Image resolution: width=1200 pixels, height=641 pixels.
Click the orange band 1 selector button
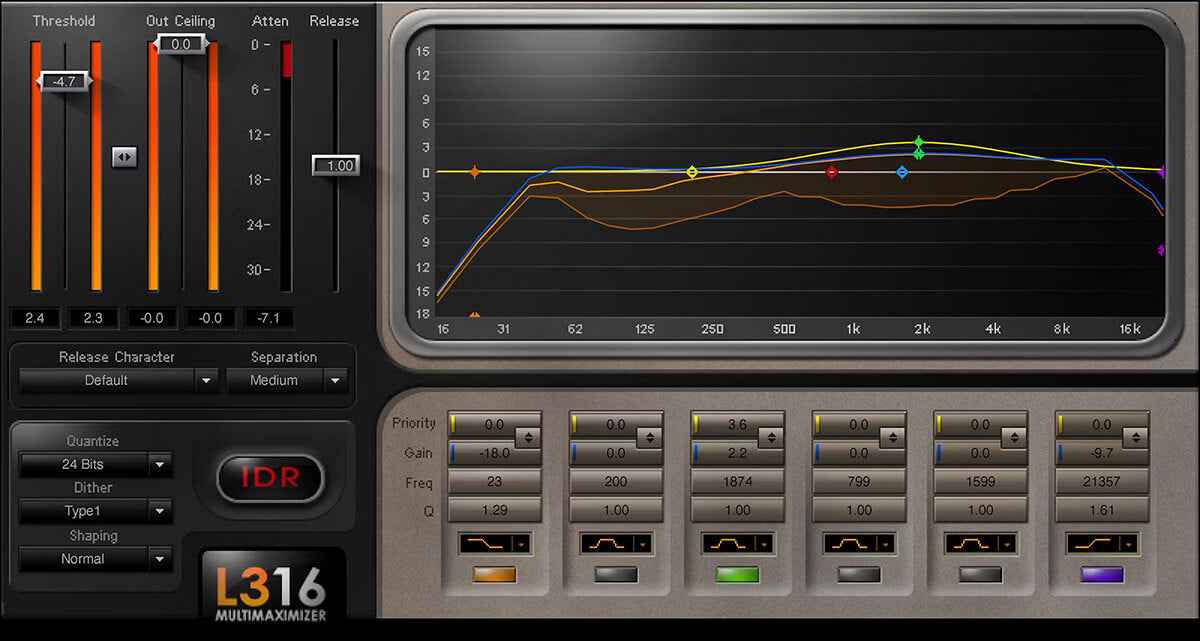[x=495, y=573]
